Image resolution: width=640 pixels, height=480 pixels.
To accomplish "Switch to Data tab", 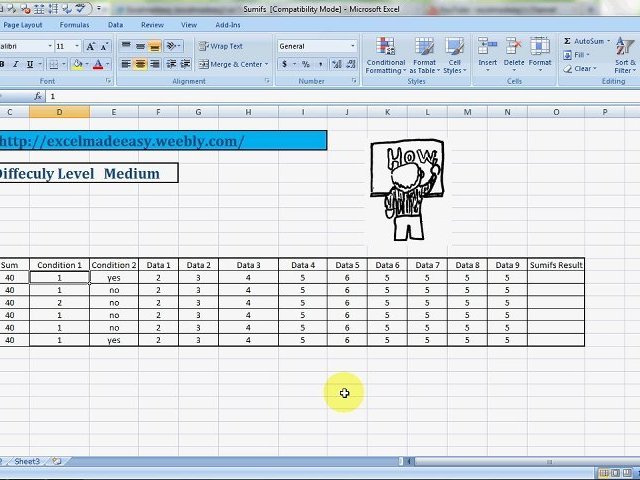I will click(116, 25).
